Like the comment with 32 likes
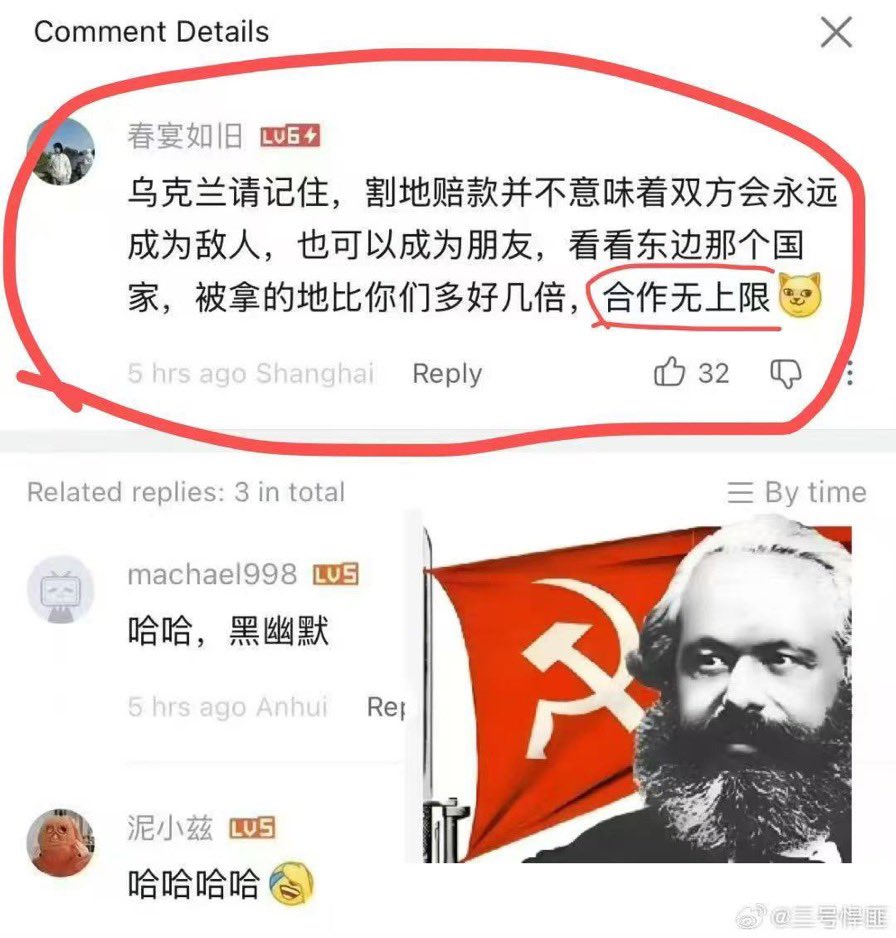Viewport: 896px width, 938px height. point(669,372)
